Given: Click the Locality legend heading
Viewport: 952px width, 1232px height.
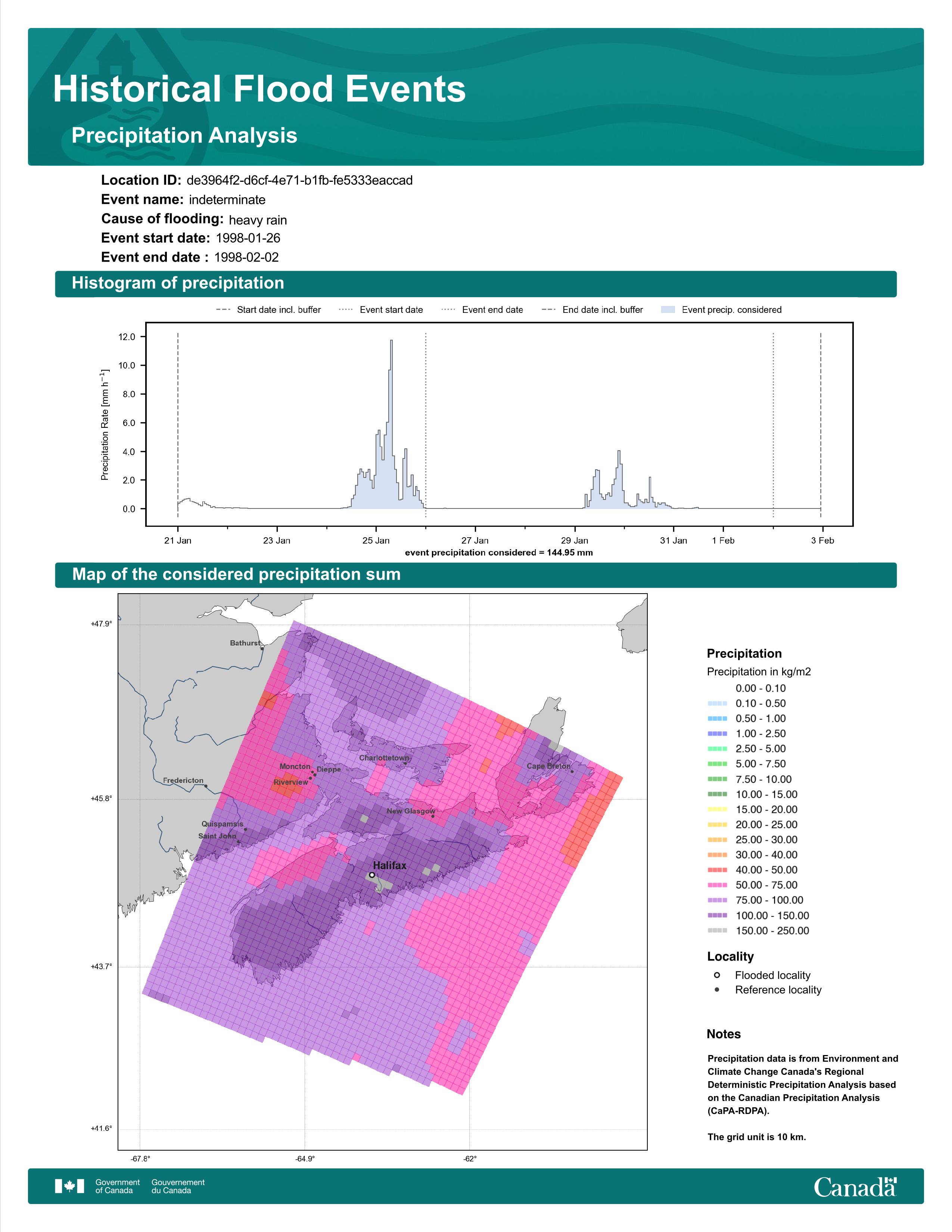Looking at the screenshot, I should click(x=730, y=956).
